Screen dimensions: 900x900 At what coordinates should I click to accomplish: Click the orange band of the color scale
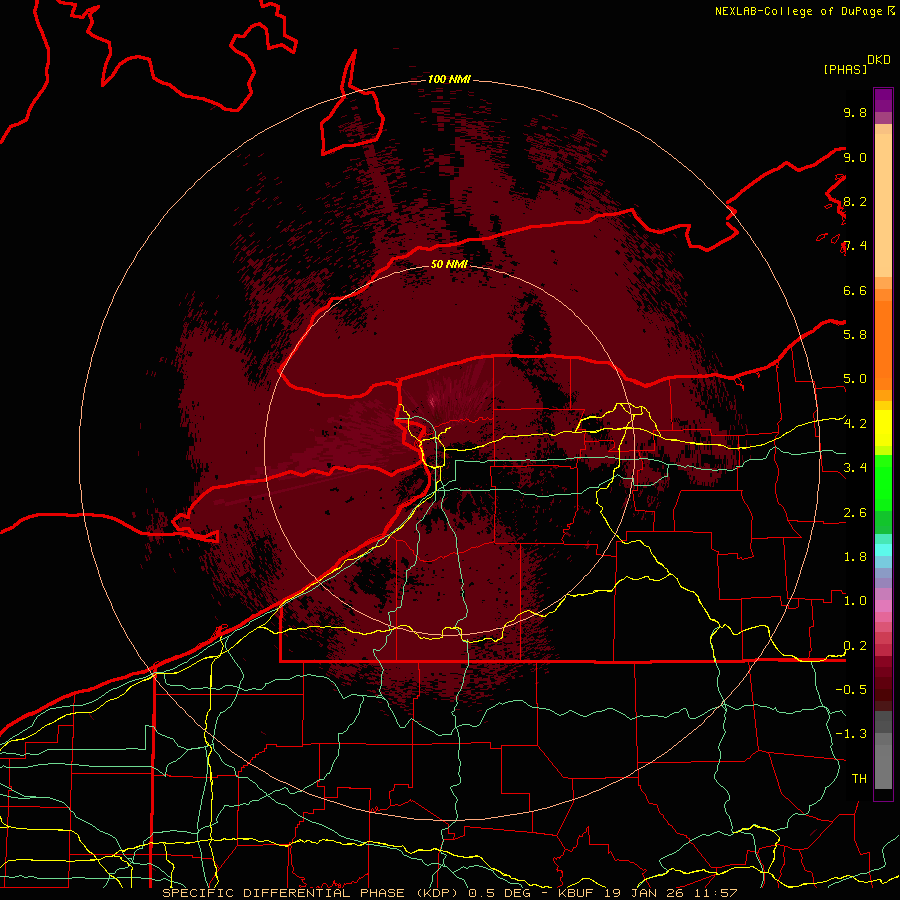[x=883, y=344]
